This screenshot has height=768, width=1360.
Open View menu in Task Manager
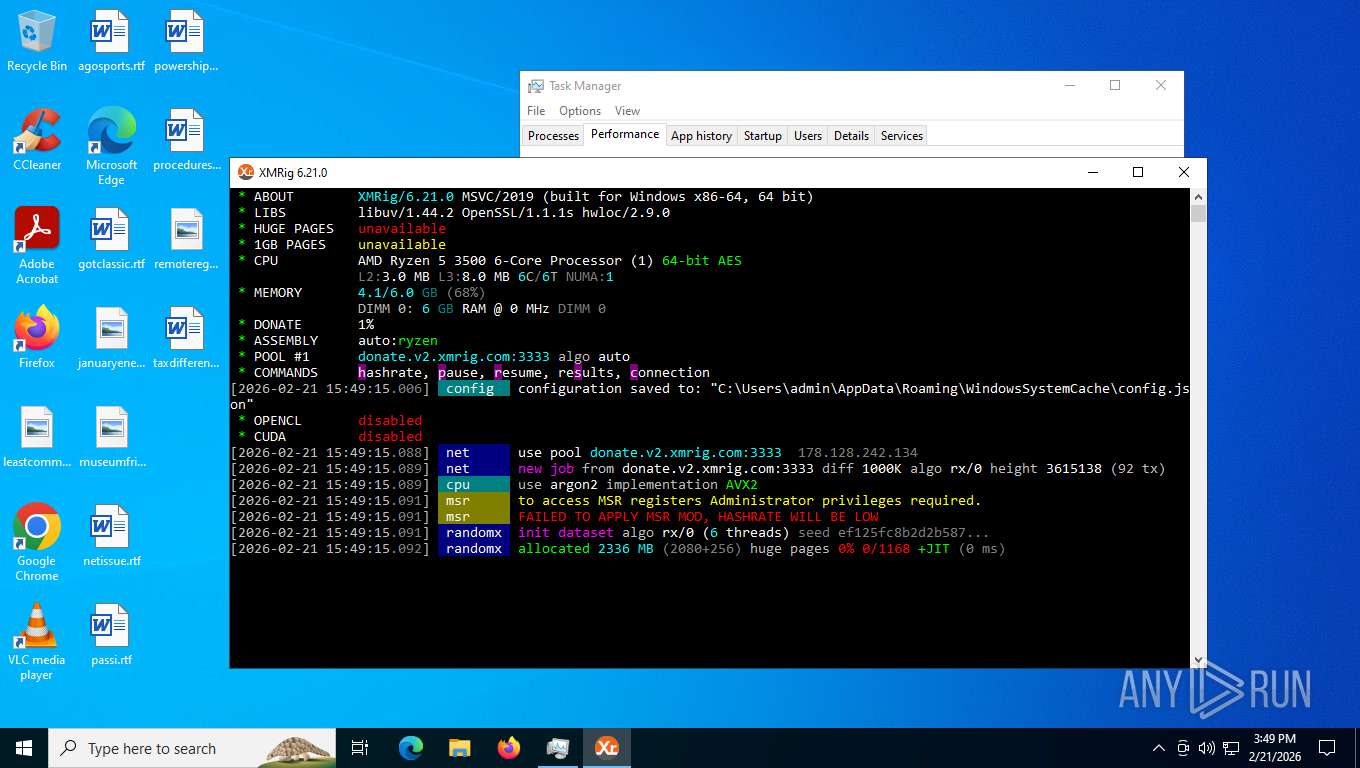pos(627,111)
